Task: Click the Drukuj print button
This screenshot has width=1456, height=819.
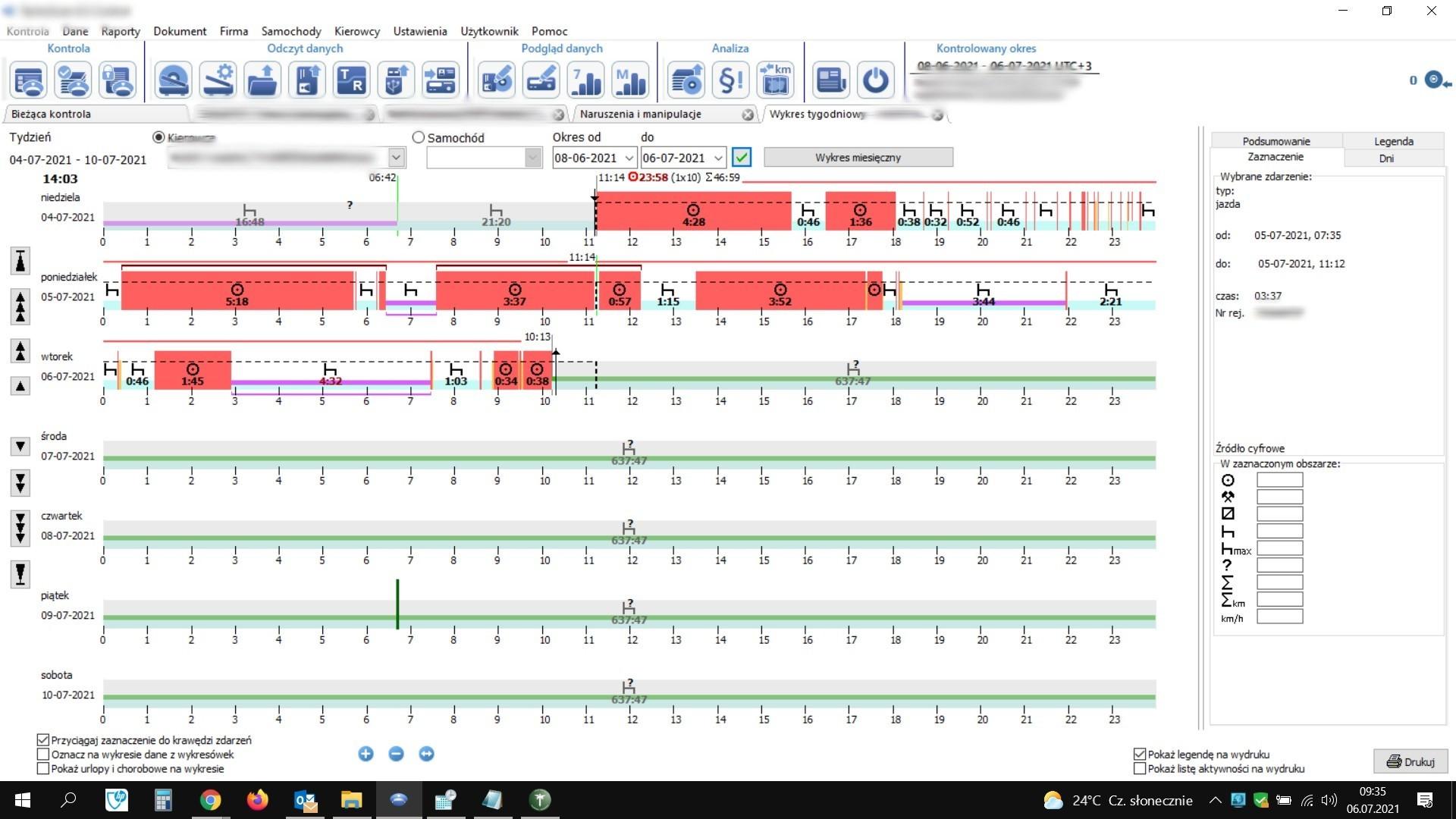Action: pos(1410,761)
